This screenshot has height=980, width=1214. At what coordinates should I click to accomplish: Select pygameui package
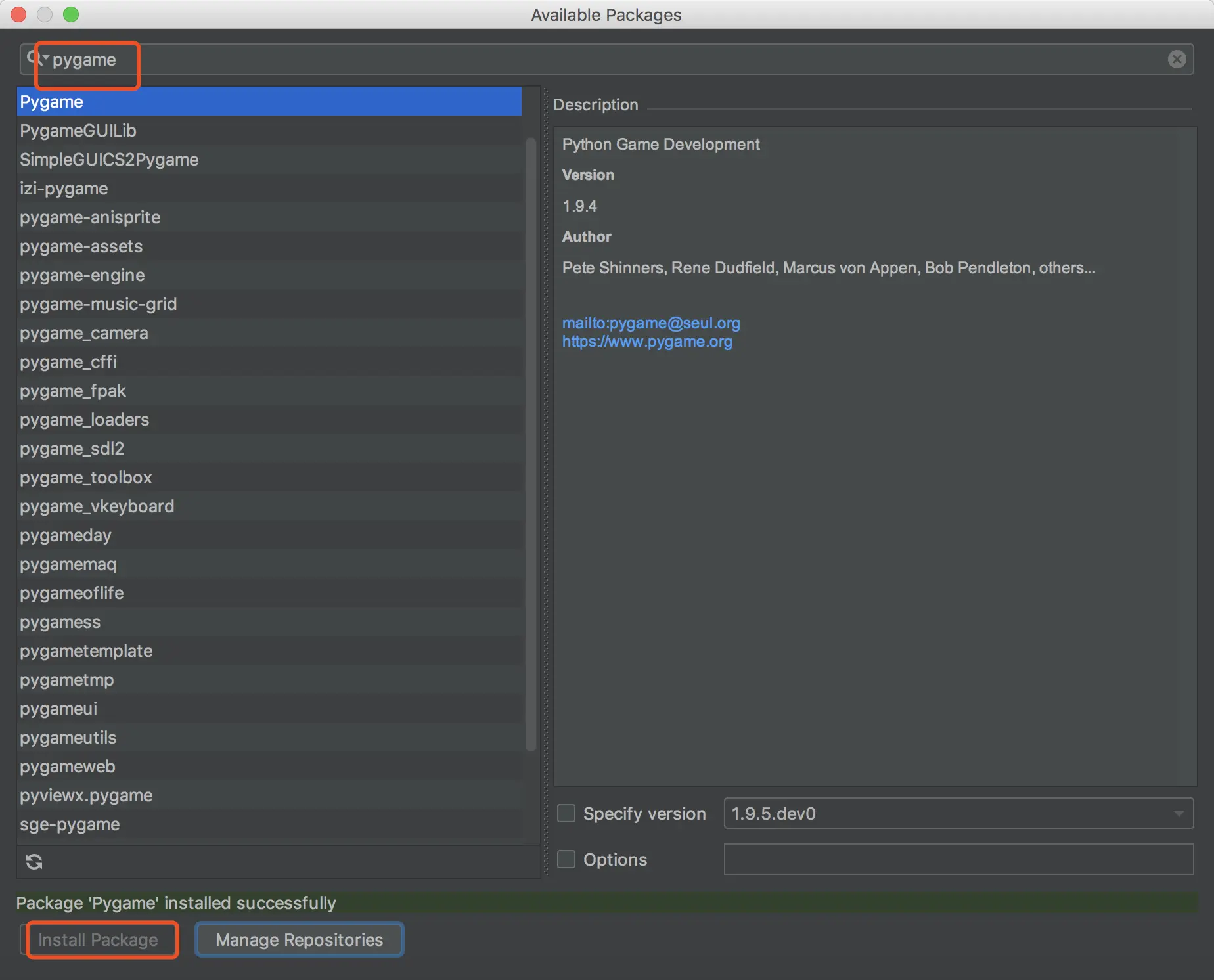pos(269,709)
